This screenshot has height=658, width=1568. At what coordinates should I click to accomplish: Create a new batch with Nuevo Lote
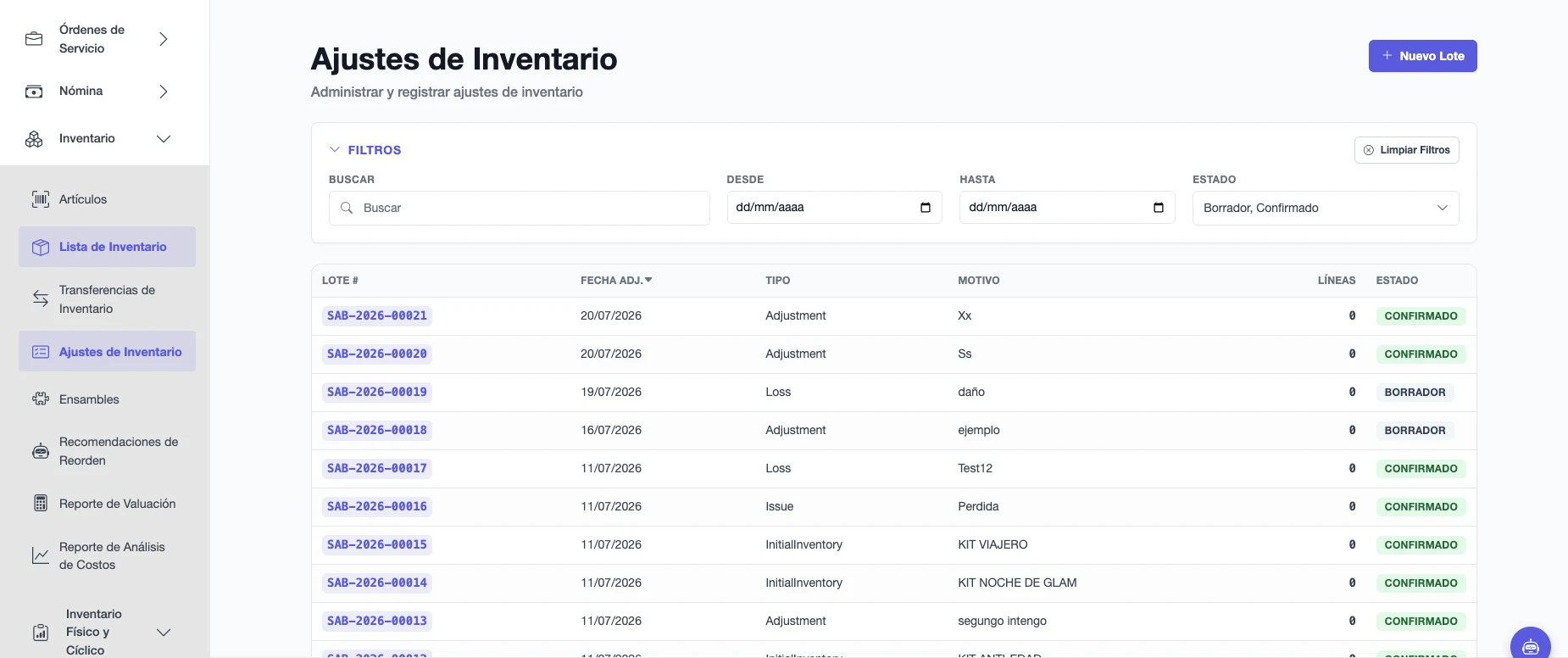pyautogui.click(x=1422, y=56)
